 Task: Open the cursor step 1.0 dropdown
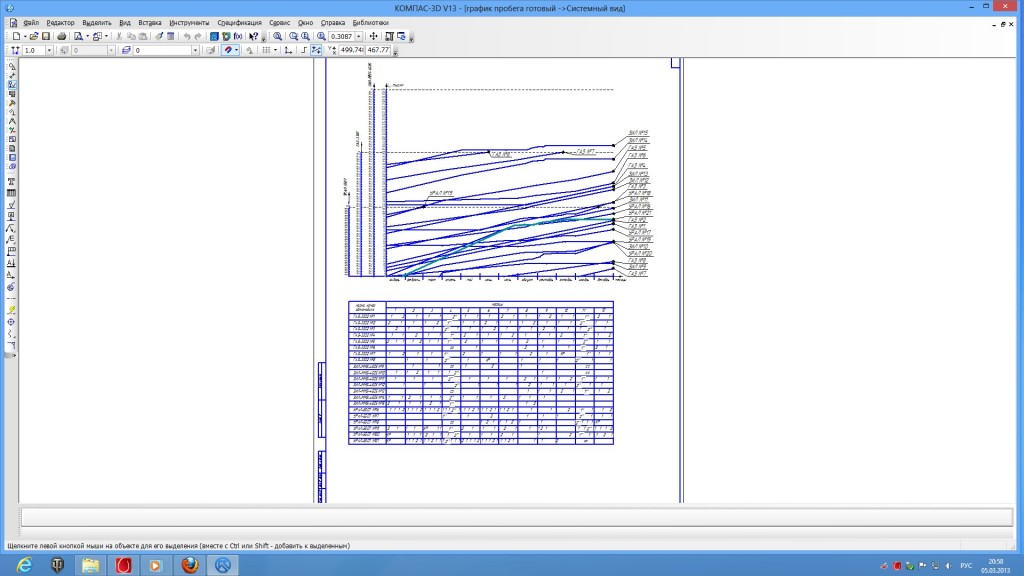[49, 50]
